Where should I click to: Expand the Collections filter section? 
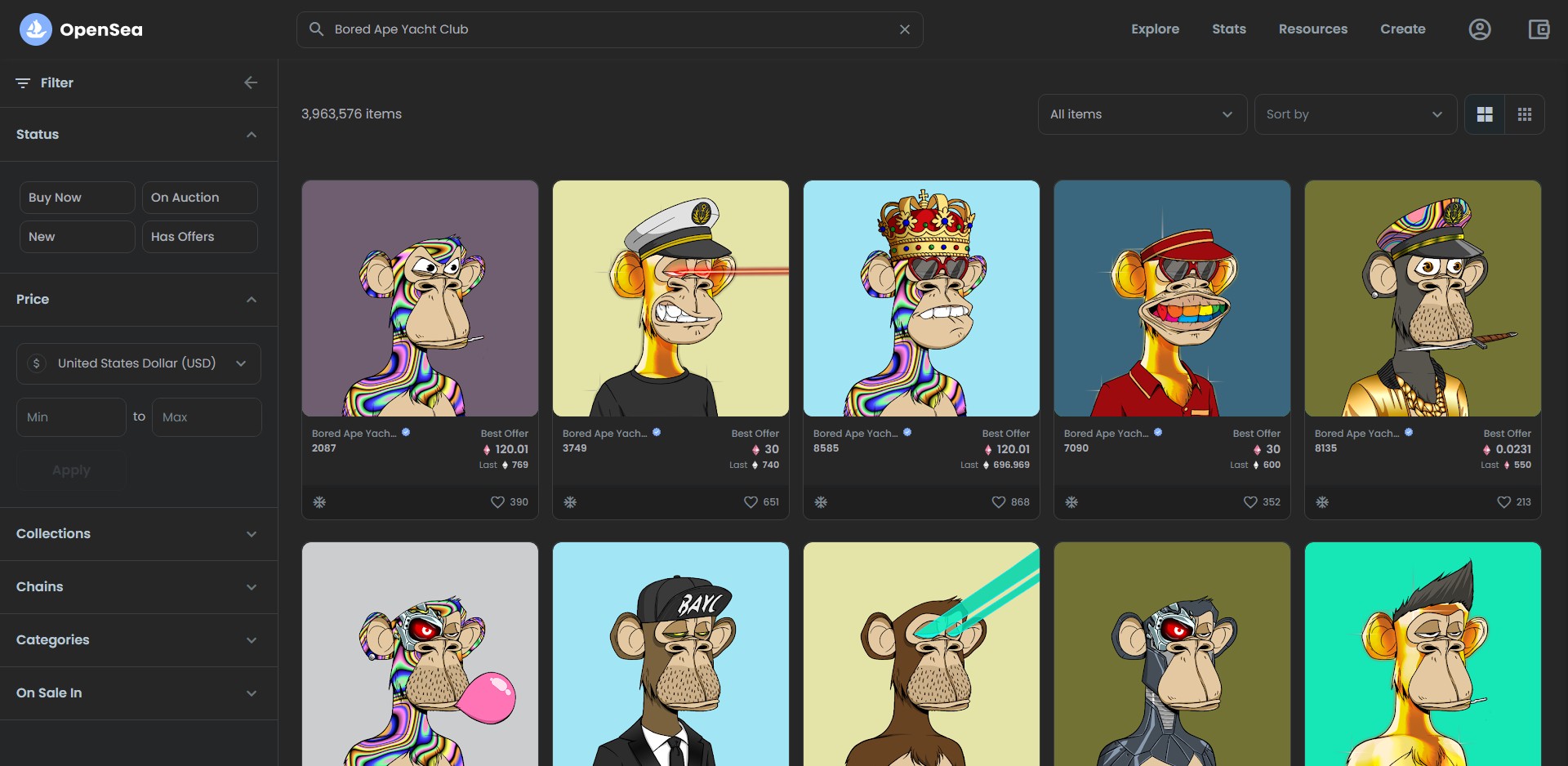(x=139, y=534)
